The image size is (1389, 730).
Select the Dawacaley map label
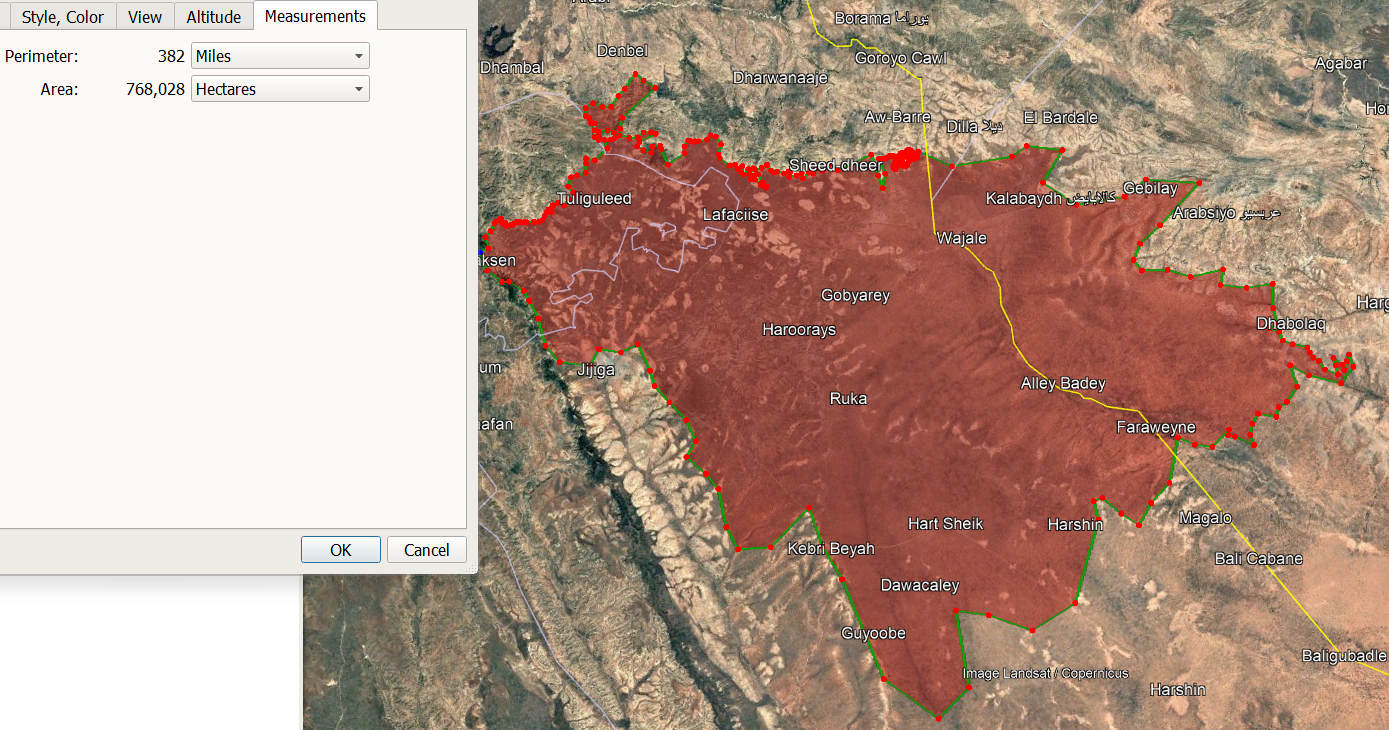click(x=919, y=585)
